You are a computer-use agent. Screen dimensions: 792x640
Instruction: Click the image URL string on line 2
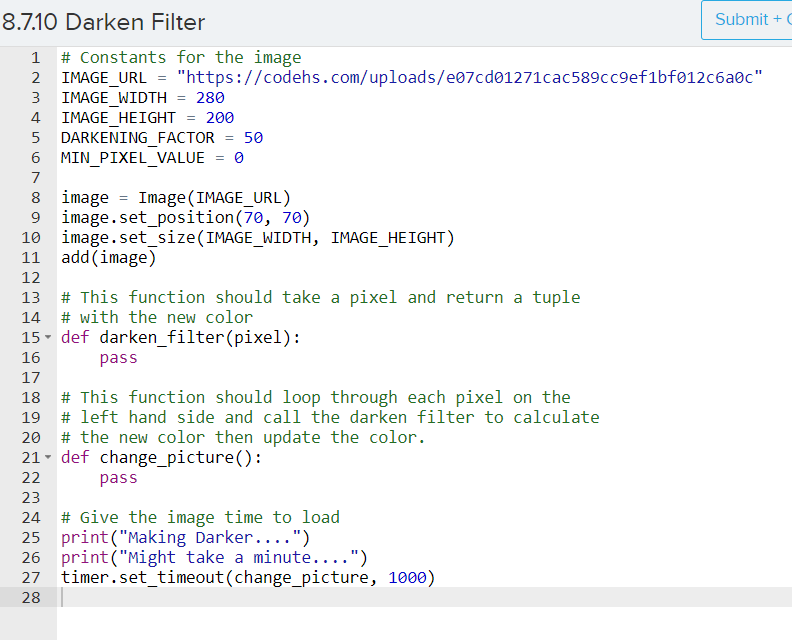pyautogui.click(x=469, y=78)
